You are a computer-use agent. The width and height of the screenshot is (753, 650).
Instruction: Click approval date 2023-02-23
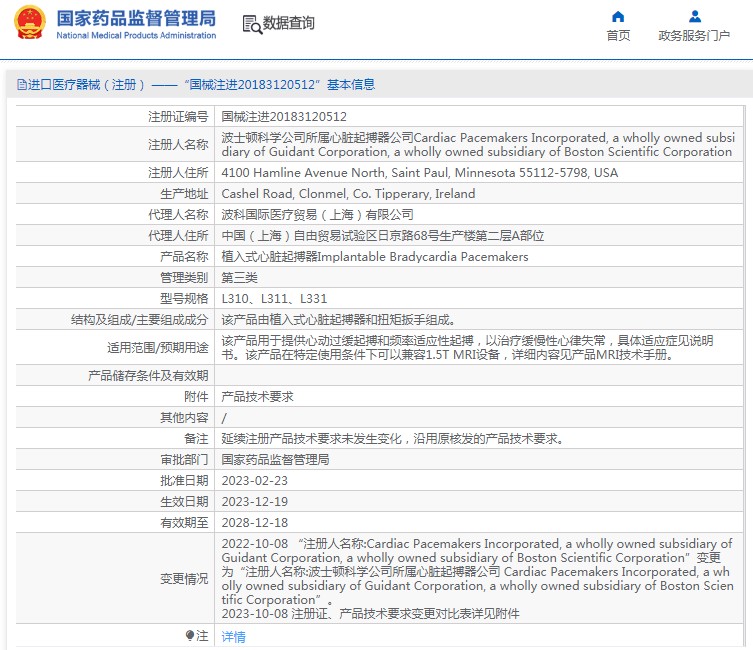point(255,481)
